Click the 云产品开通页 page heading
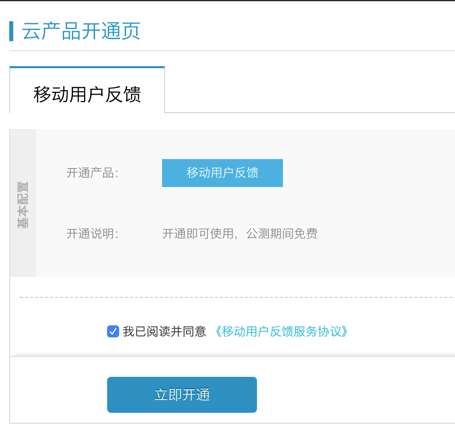 81,31
